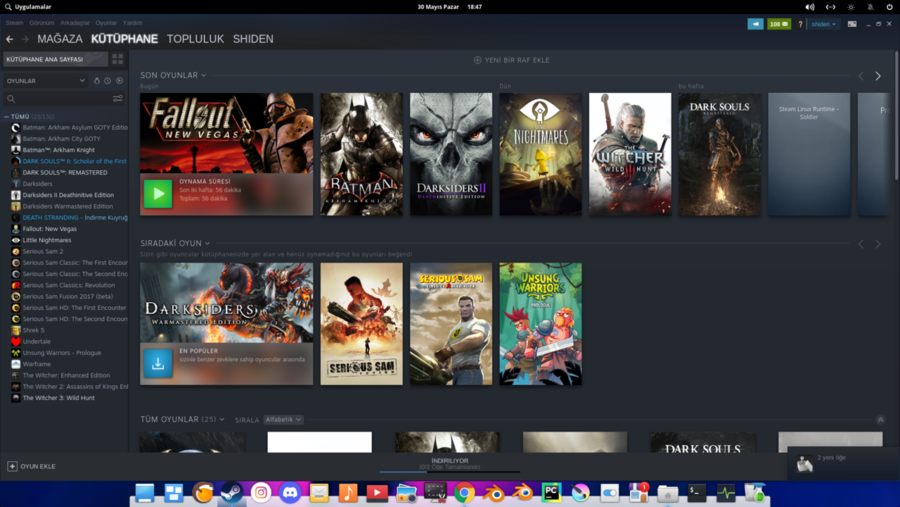Screen dimensions: 900x507
Task: Open the Oyunlar menu
Action: pos(106,23)
